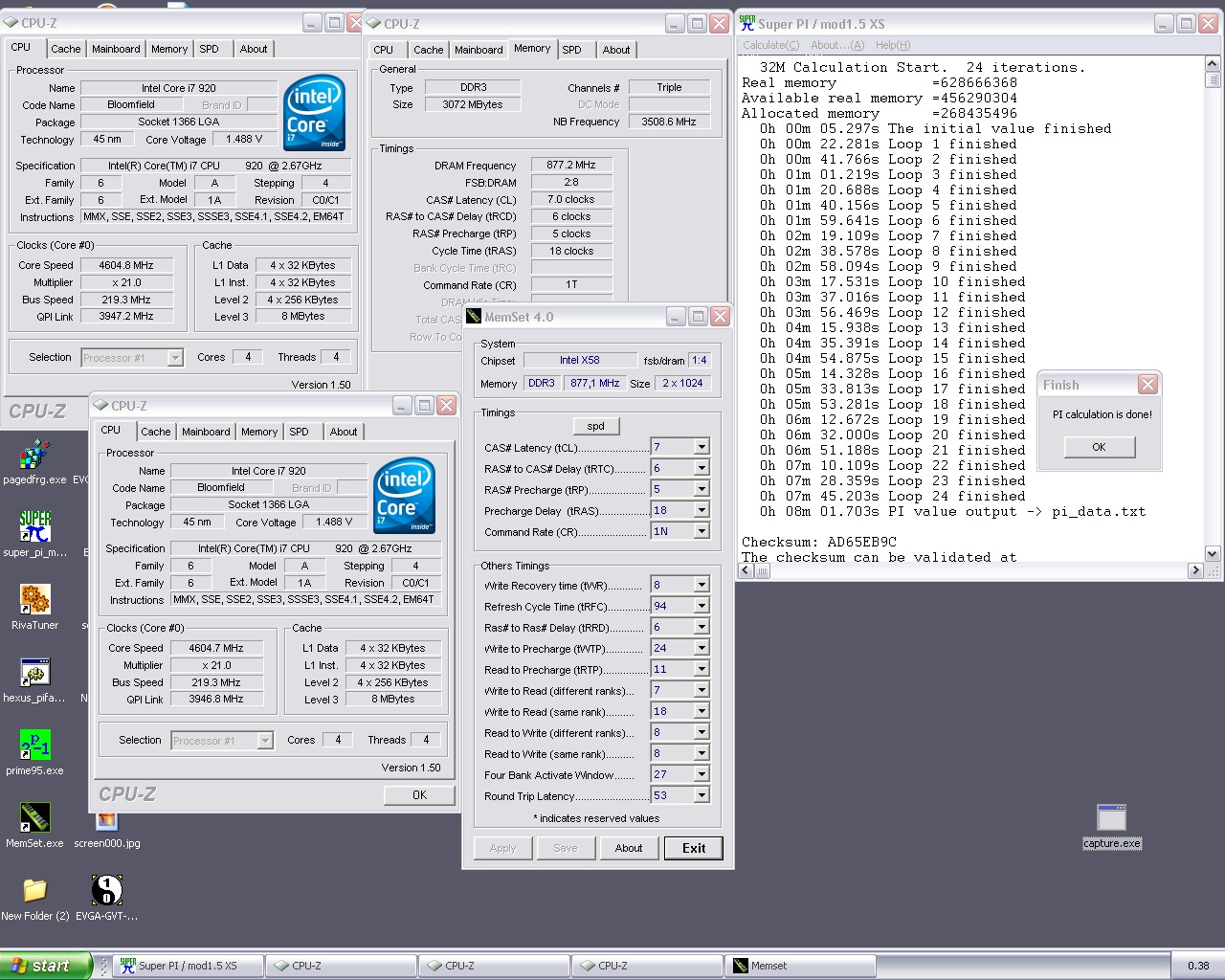This screenshot has width=1225, height=980.
Task: Click the system tray clock
Action: point(1197,966)
